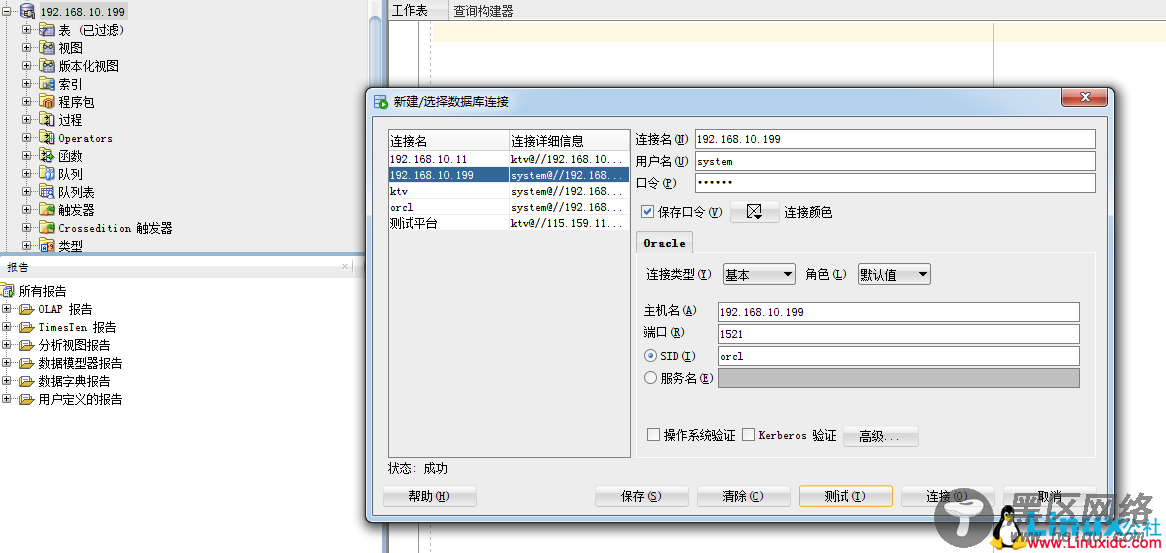Select the ktv connection row
This screenshot has width=1166, height=553.
(509, 191)
